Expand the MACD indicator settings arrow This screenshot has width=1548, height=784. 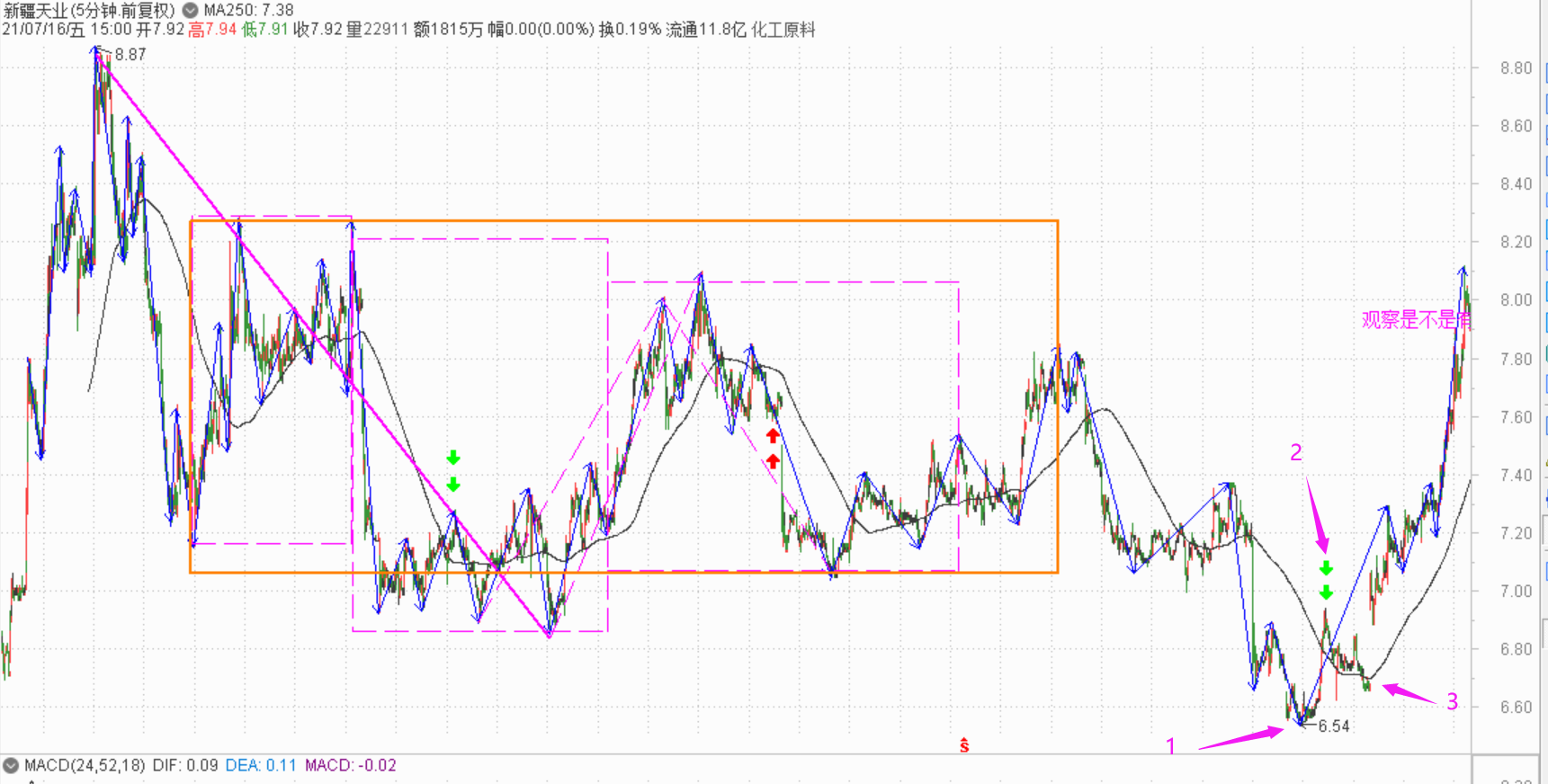(x=11, y=766)
